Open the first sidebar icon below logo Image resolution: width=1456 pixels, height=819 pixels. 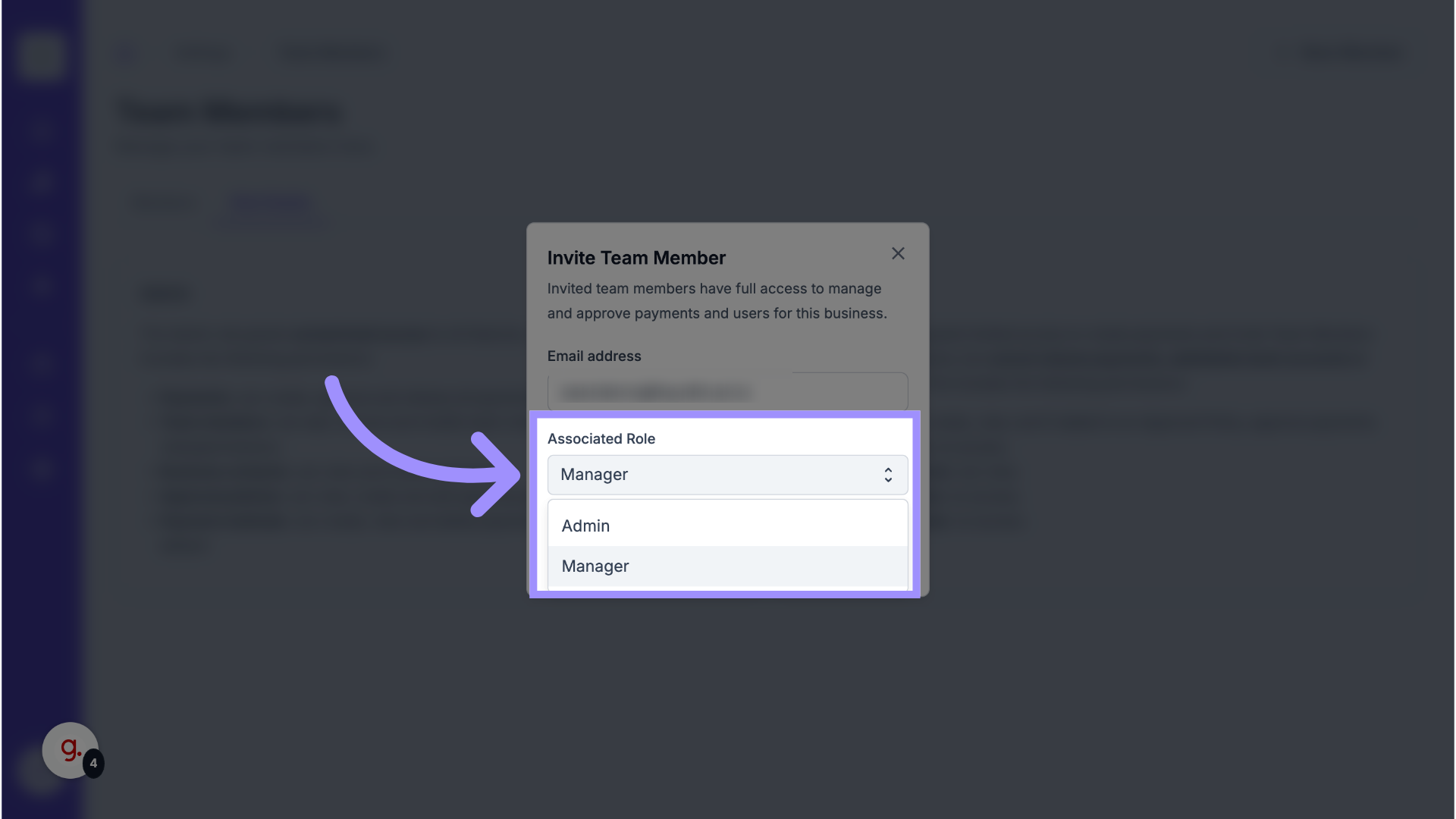click(40, 129)
